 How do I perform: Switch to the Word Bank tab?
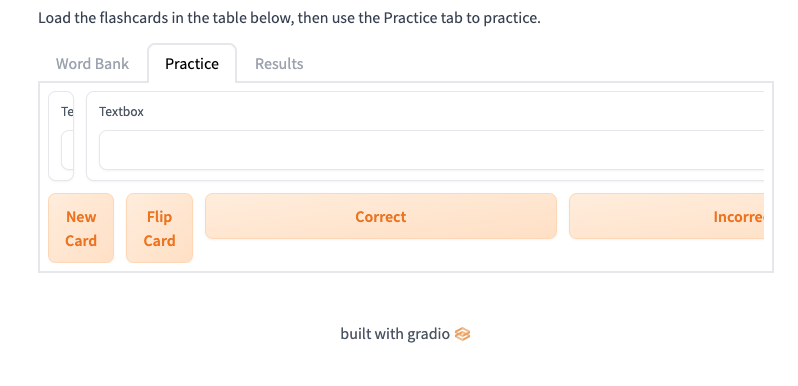point(92,64)
